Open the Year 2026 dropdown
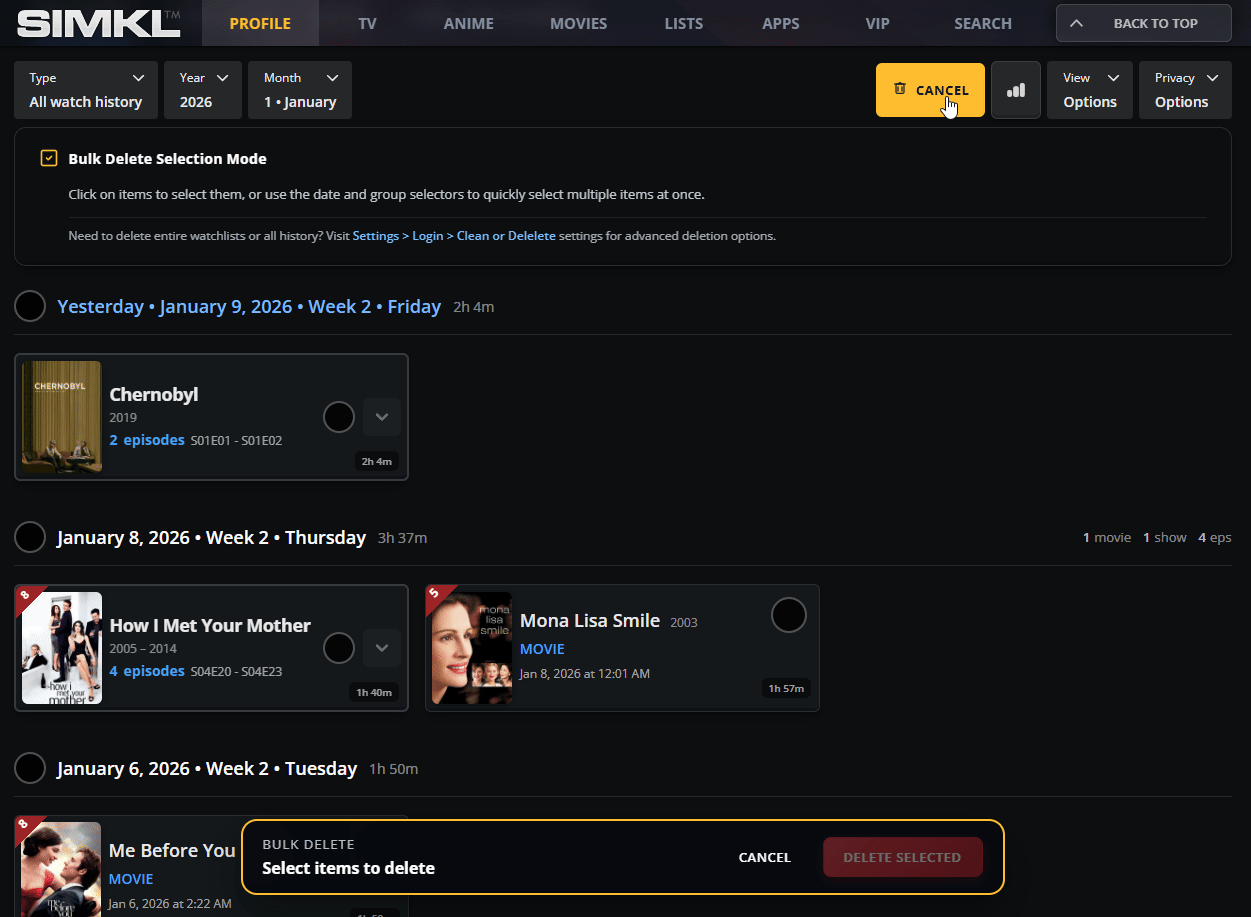The image size is (1251, 917). (x=204, y=90)
